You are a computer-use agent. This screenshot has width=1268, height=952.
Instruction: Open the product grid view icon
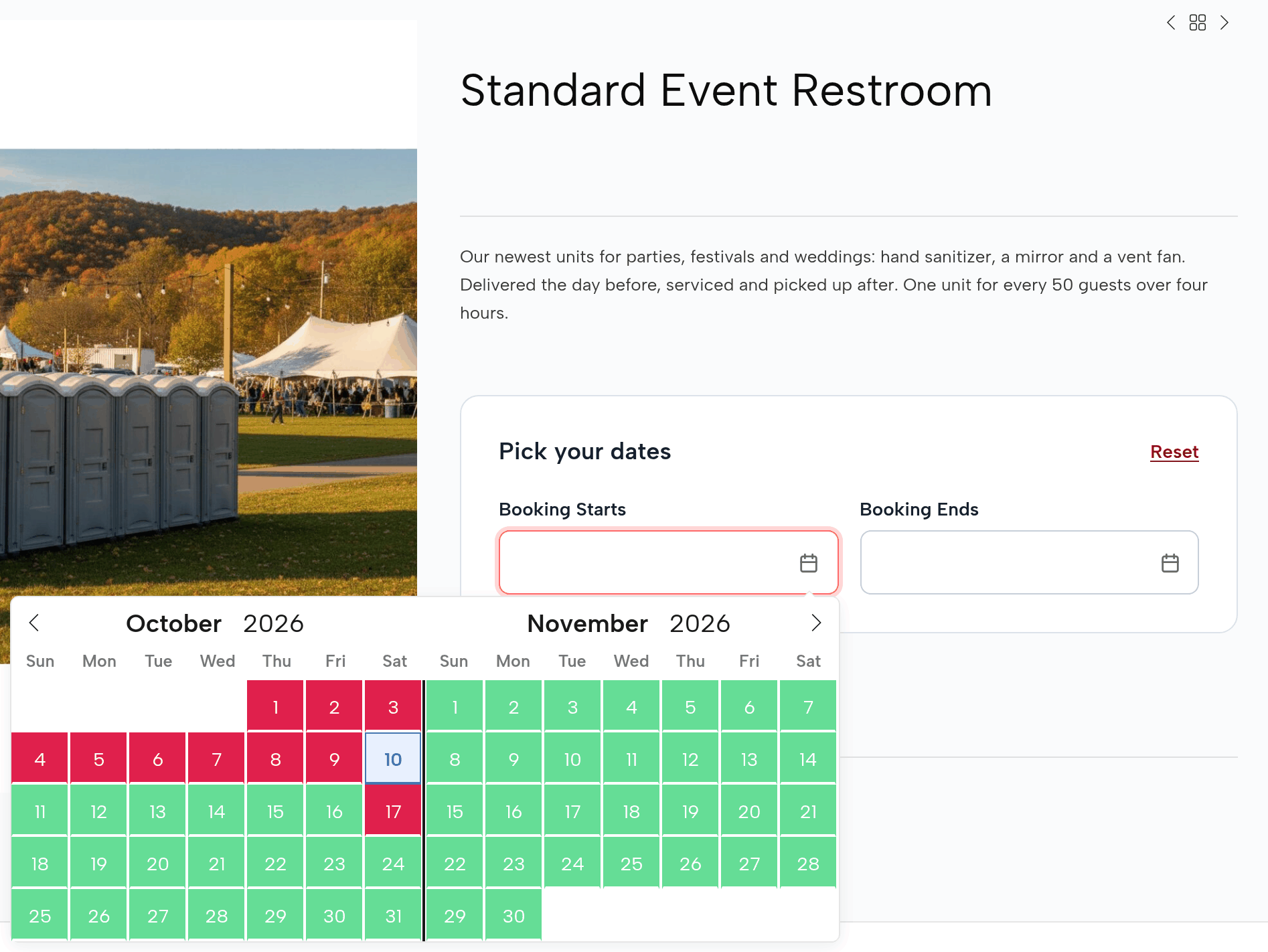[x=1198, y=23]
